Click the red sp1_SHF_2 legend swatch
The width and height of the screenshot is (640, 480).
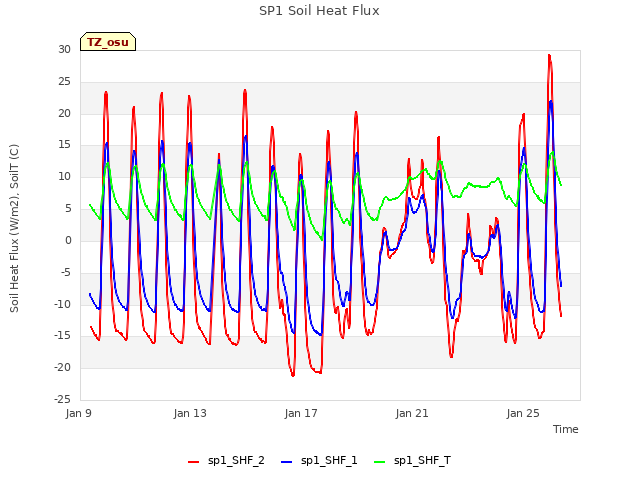(193, 462)
